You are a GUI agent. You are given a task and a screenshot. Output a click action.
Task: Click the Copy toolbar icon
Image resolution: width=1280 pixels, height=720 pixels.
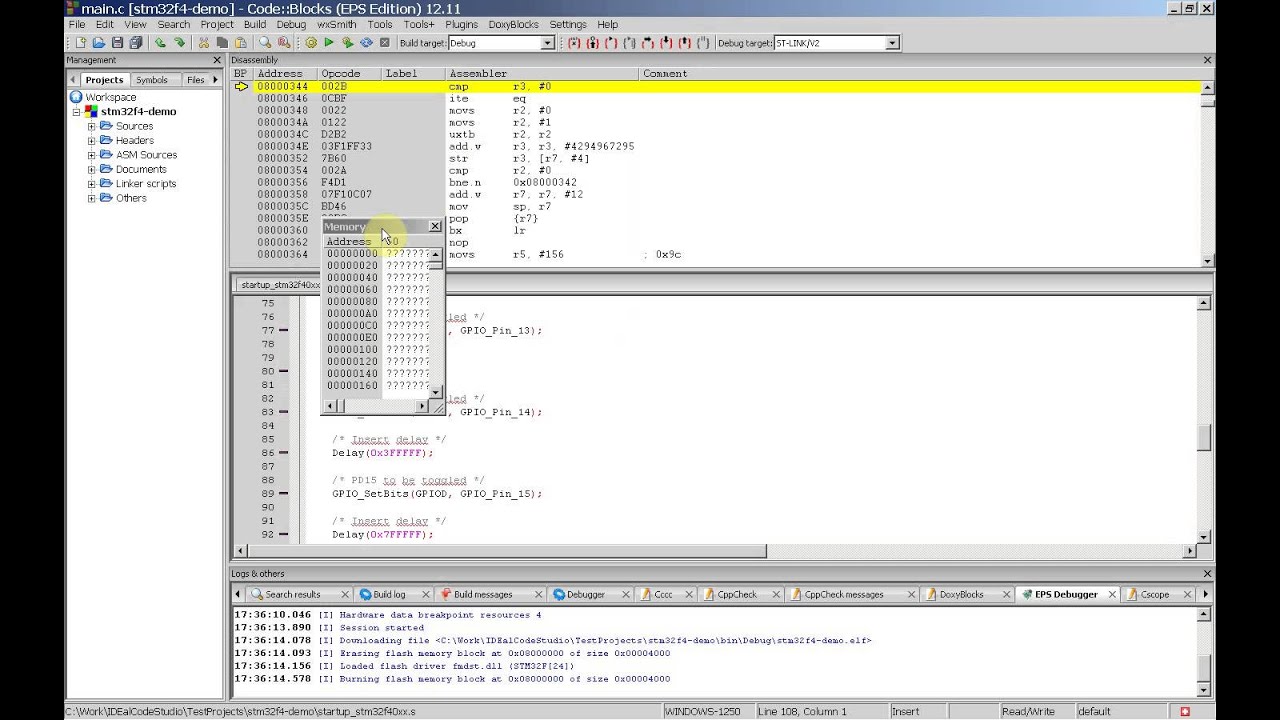222,43
